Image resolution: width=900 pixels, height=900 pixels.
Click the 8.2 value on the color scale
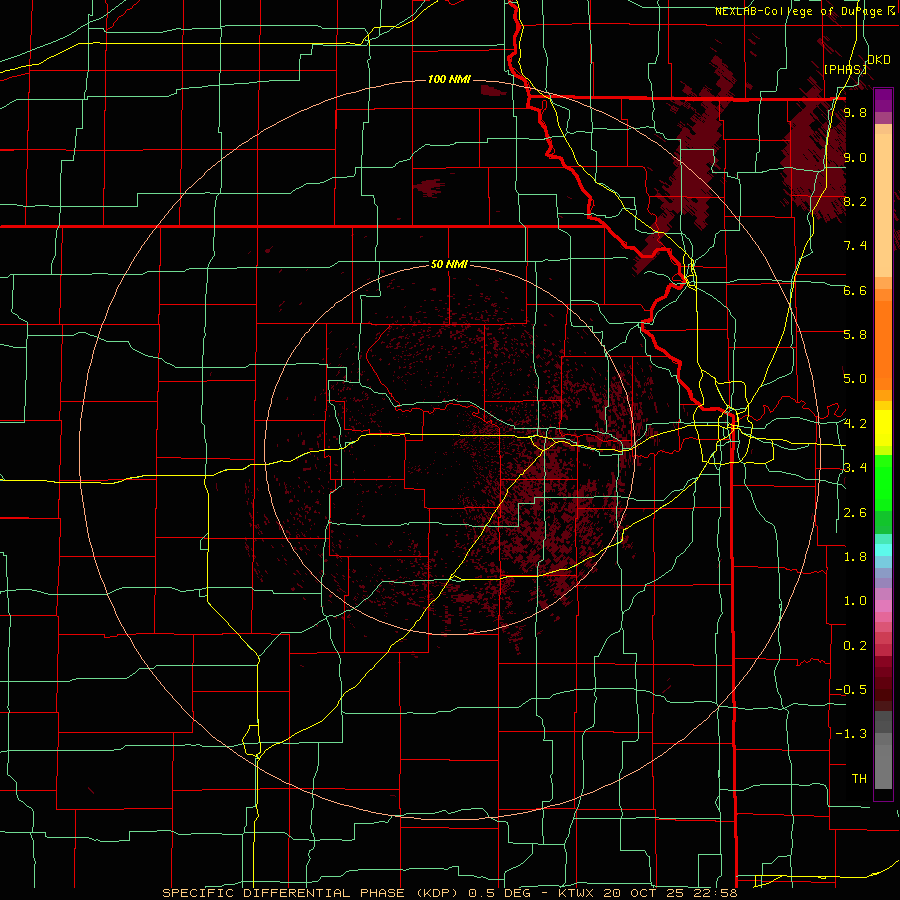[x=855, y=201]
